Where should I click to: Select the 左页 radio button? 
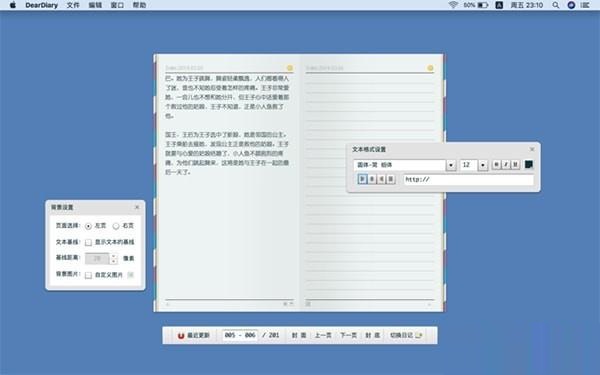pyautogui.click(x=88, y=226)
